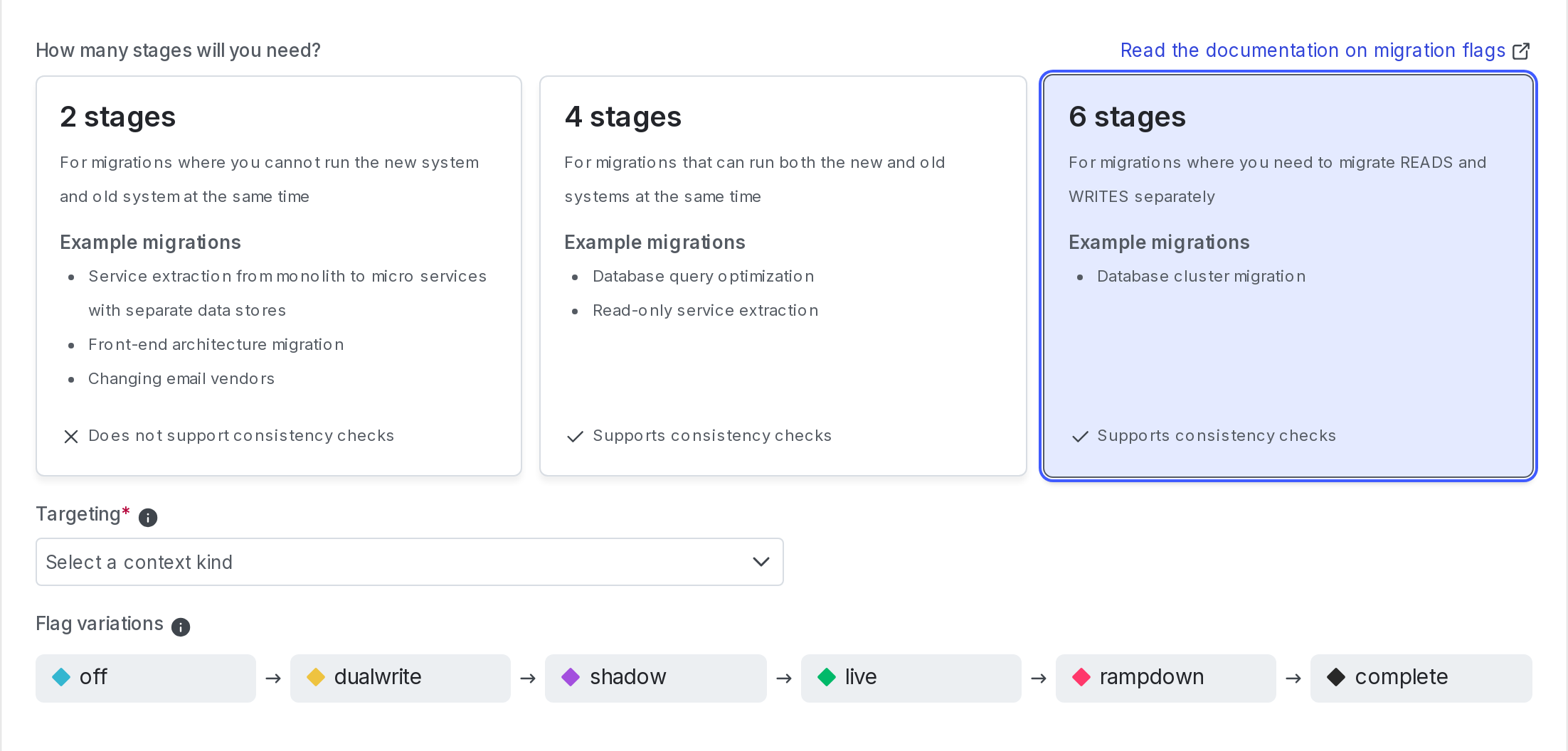Click the pink diamond on rampdown variation

pos(1081,677)
